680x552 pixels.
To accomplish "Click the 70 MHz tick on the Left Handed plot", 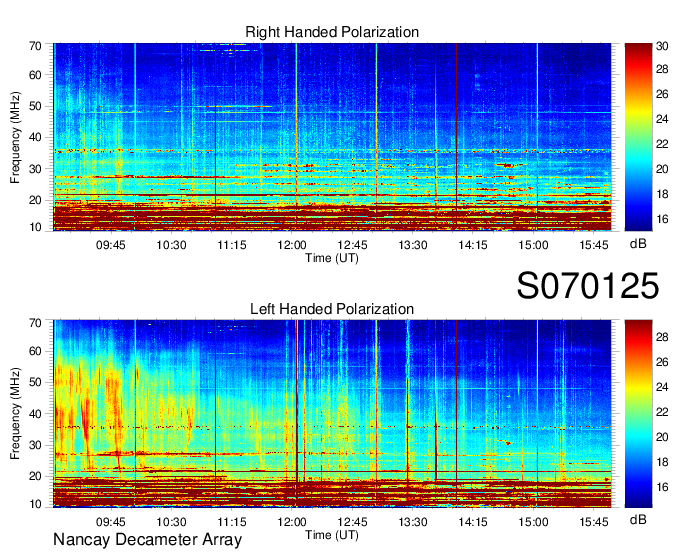I will coord(35,323).
